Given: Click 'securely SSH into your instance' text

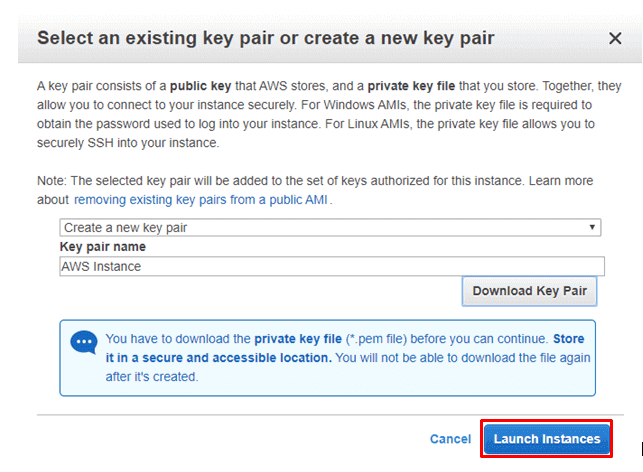Looking at the screenshot, I should (128, 143).
